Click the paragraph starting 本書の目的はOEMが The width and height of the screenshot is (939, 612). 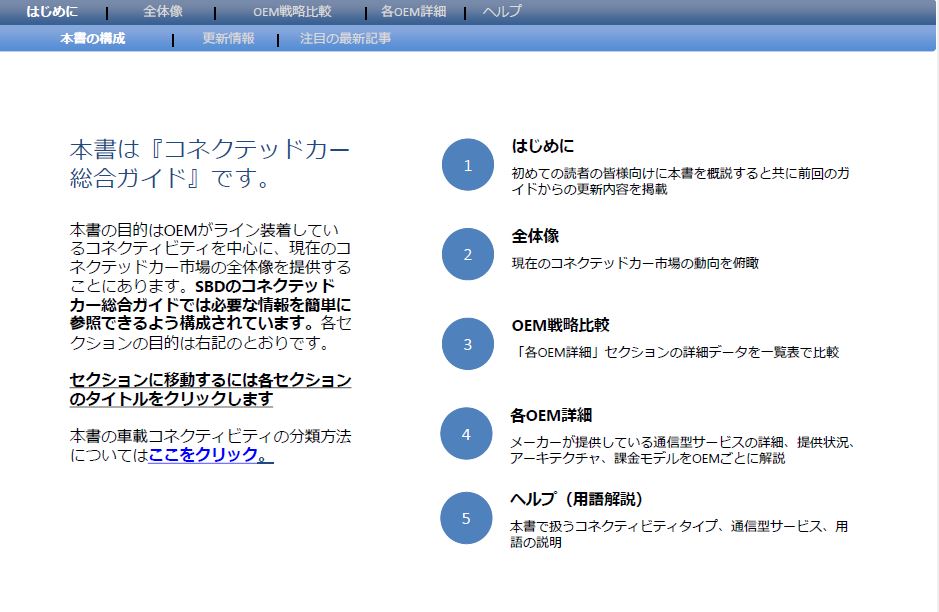pyautogui.click(x=210, y=286)
